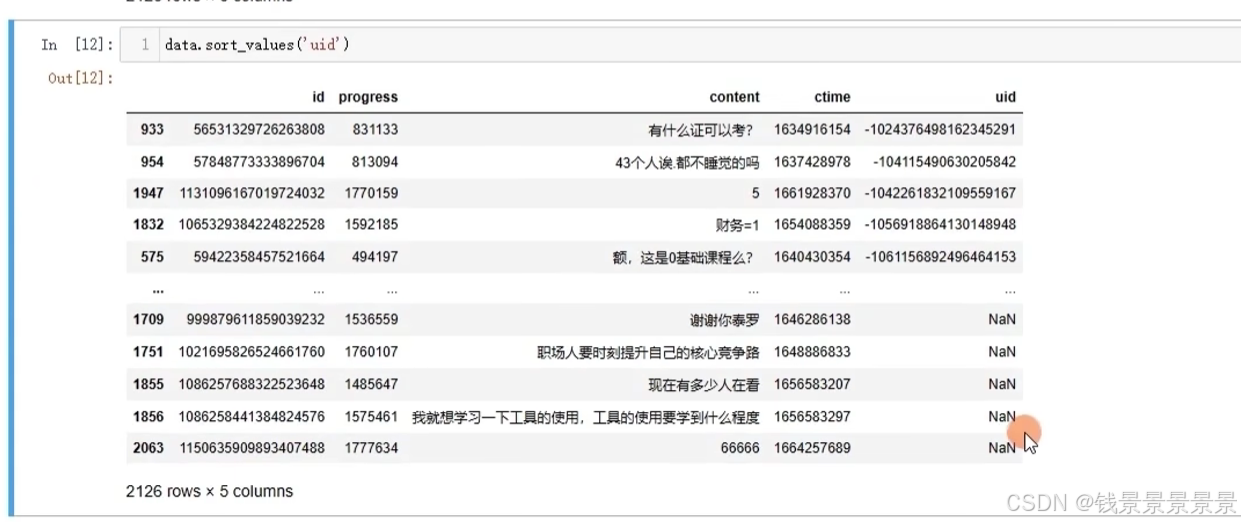Screen dimensions: 1241x522
Task: Select row index 1709
Action: tap(148, 320)
